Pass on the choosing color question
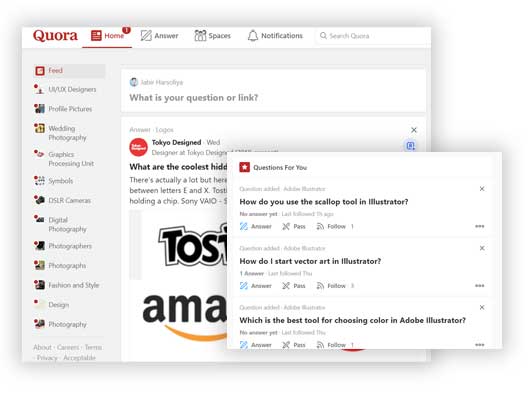Viewport: 528px width, 395px height. point(294,345)
